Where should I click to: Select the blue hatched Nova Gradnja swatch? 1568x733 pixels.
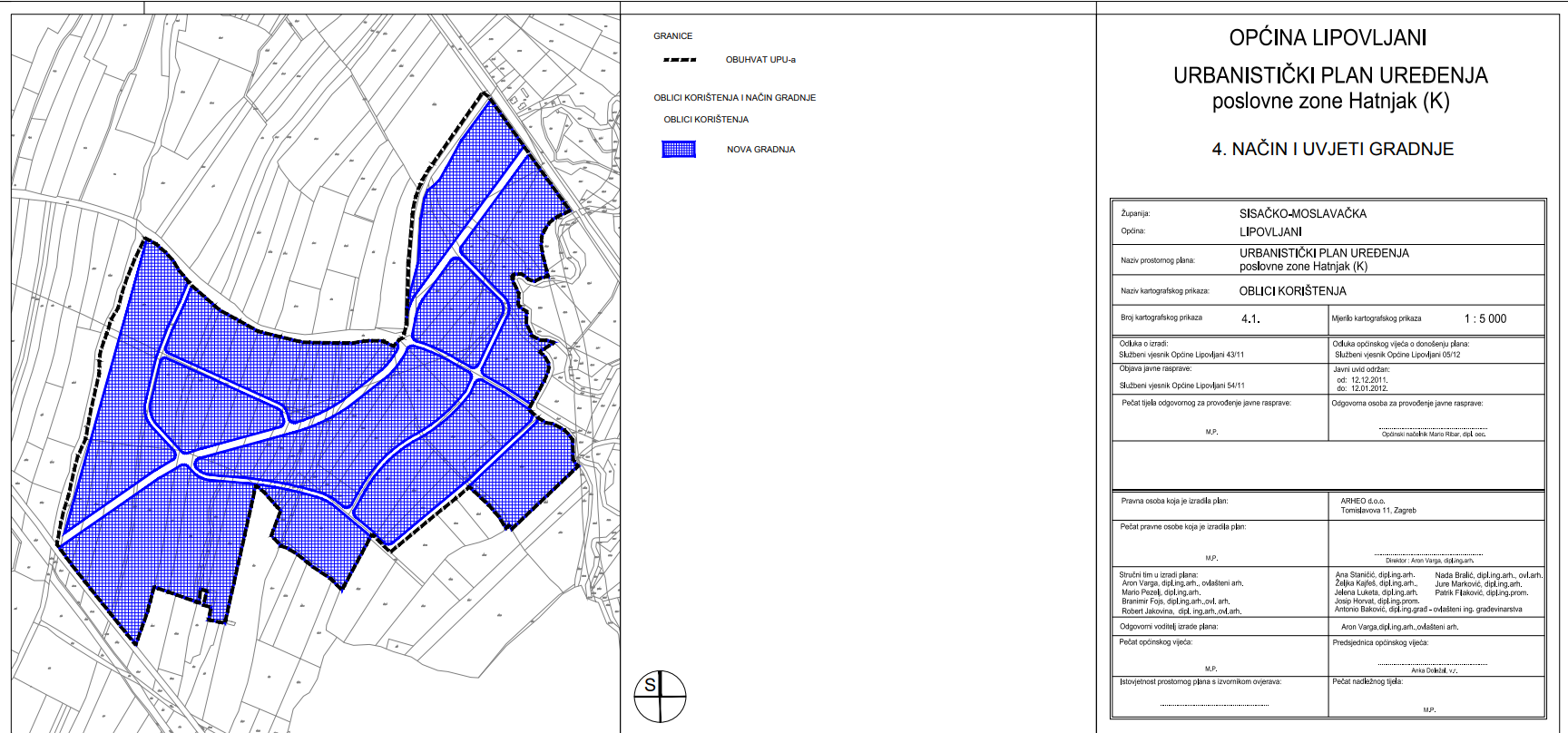tap(679, 150)
